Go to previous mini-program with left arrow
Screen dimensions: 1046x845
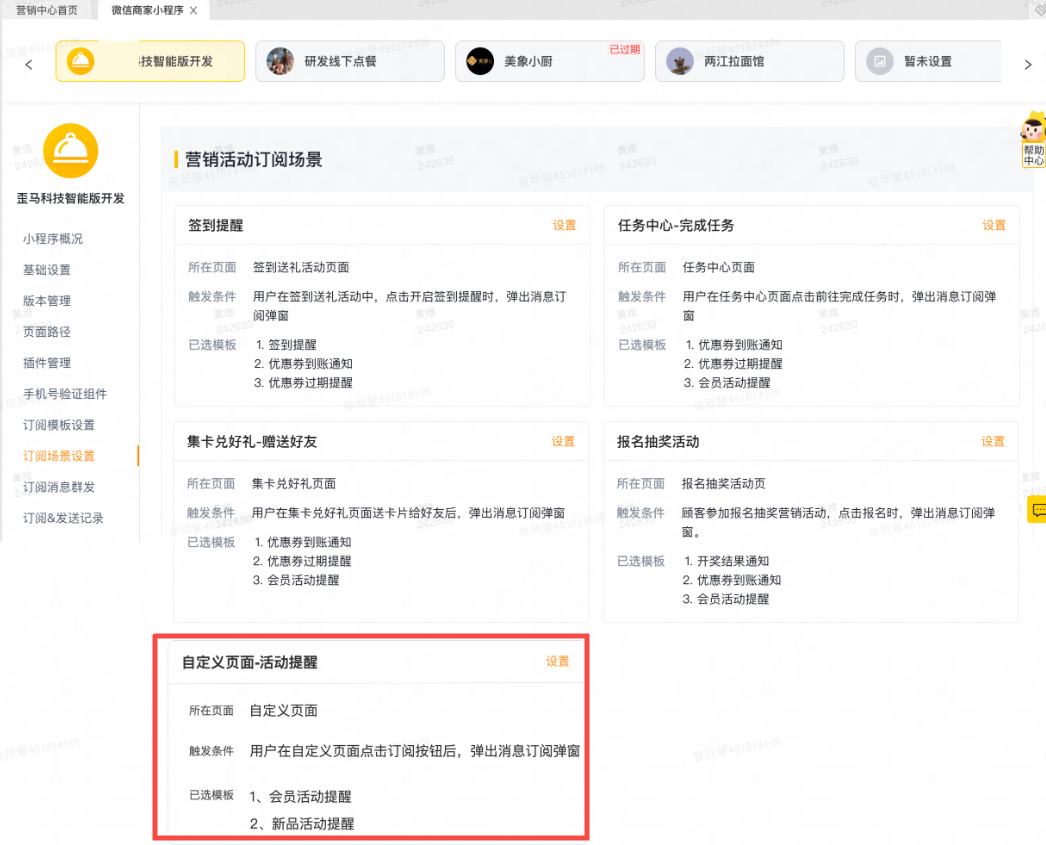[29, 65]
